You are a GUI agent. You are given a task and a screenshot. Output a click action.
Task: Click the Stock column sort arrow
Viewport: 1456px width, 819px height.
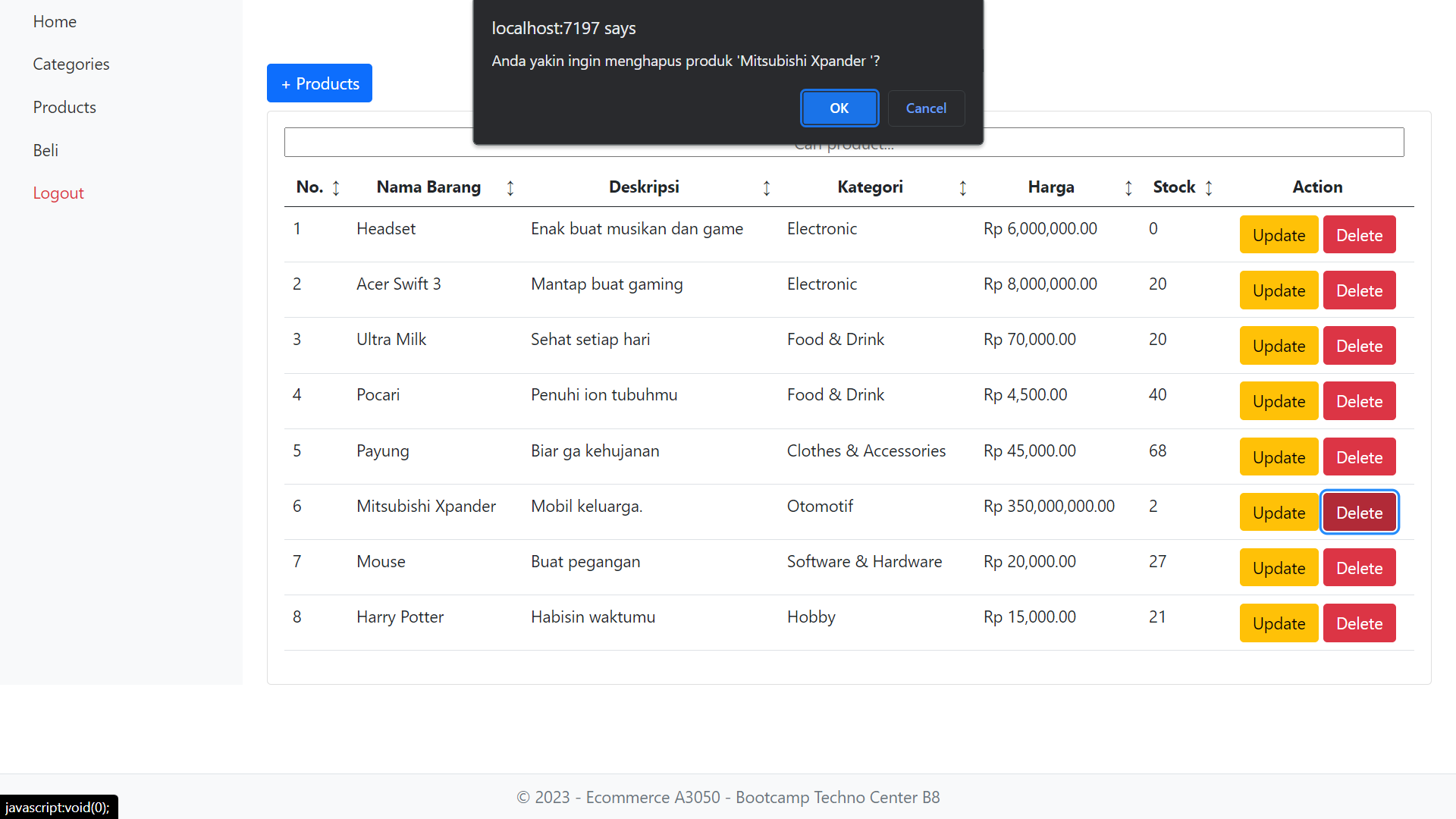1209,188
